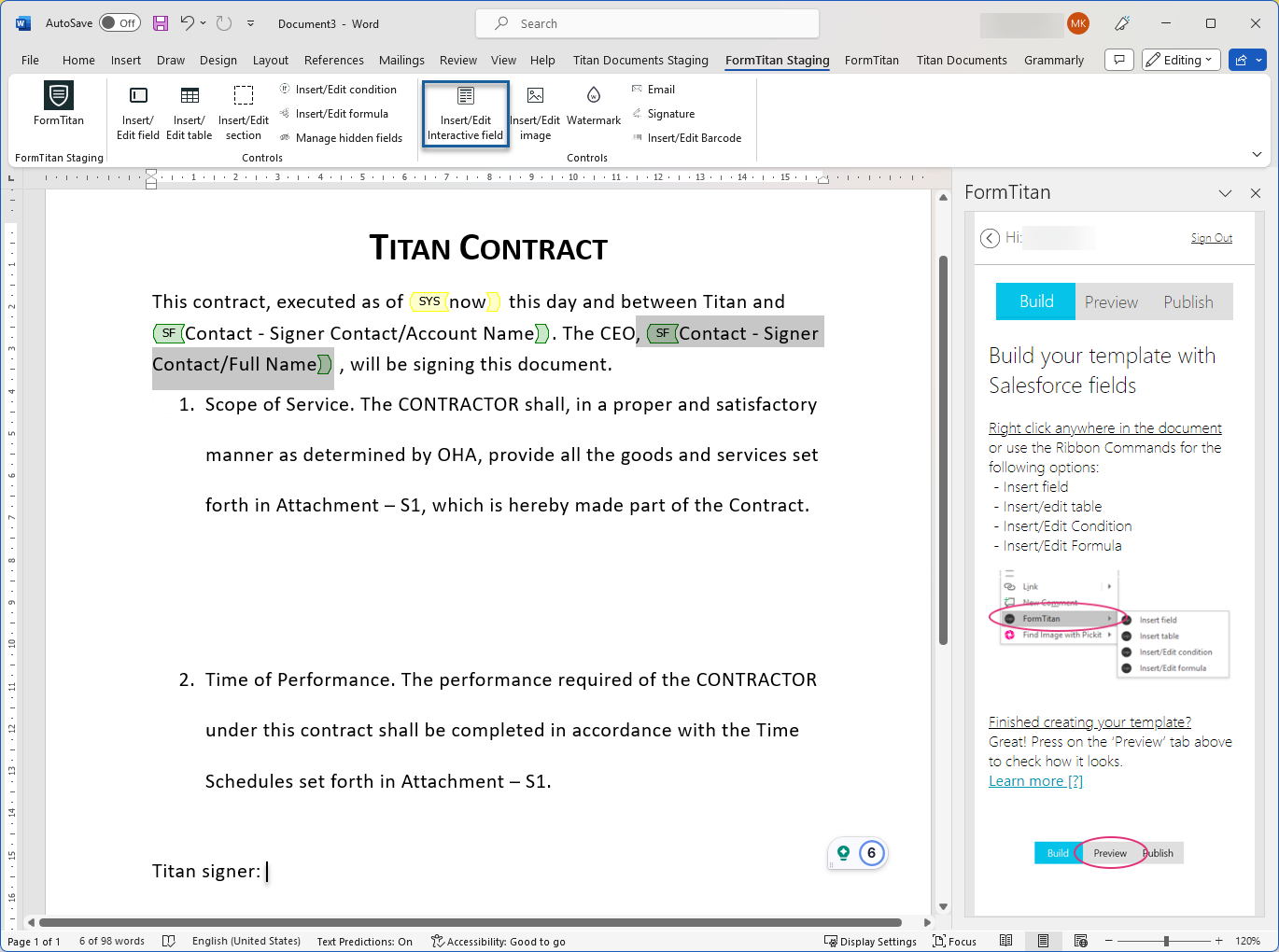Click the Save icon in title bar
This screenshot has height=952, width=1279.
[161, 23]
